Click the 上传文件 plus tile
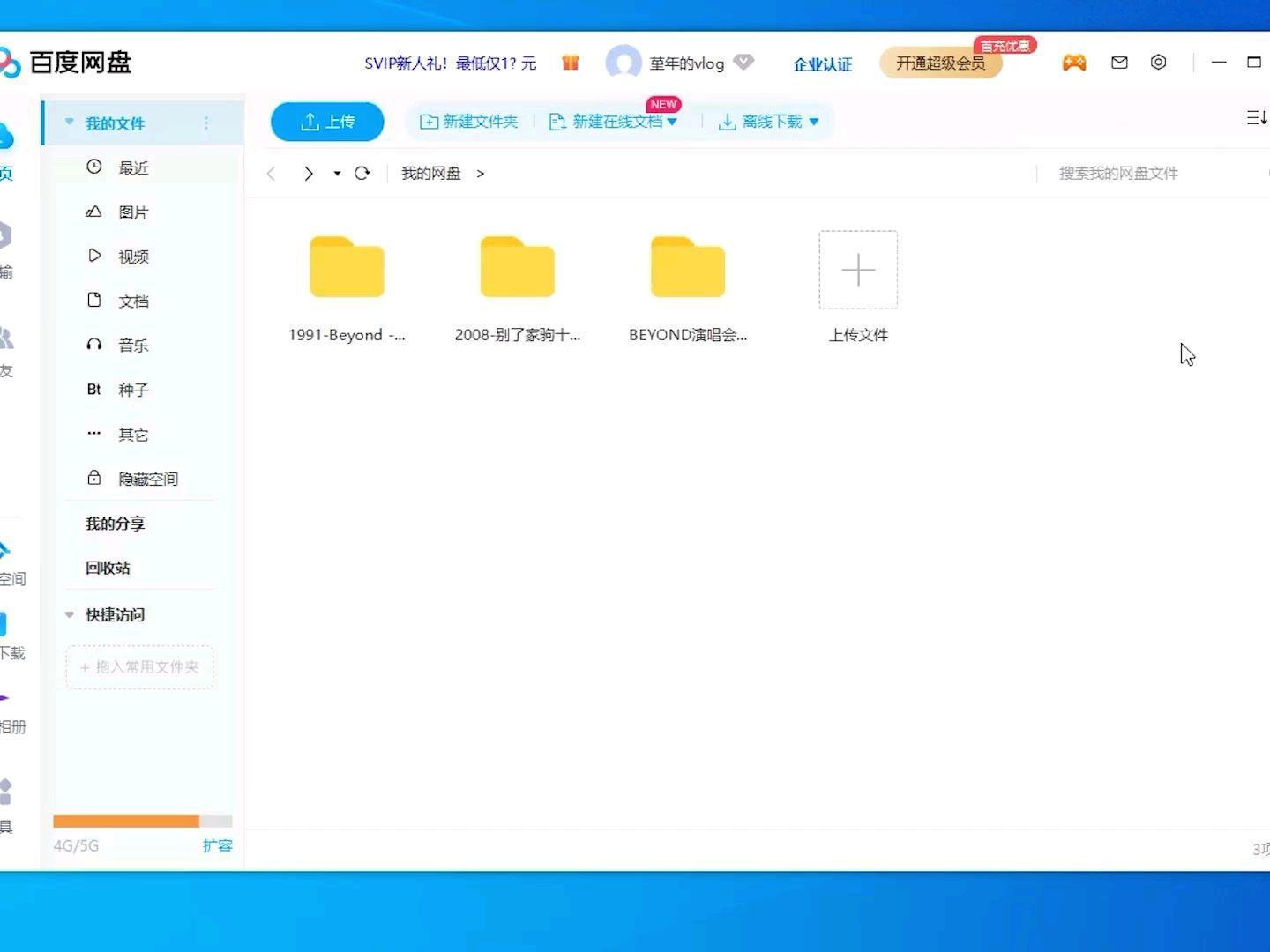The height and width of the screenshot is (952, 1270). coord(858,270)
